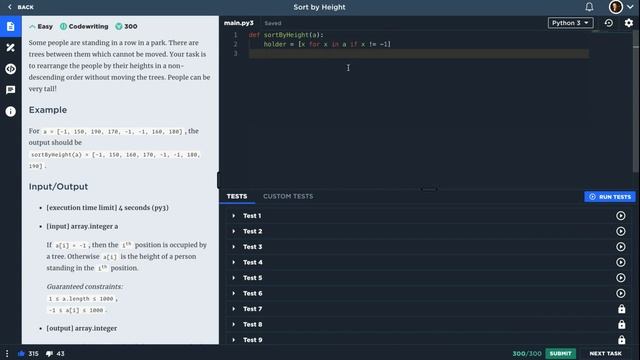Image resolution: width=640 pixels, height=360 pixels.
Task: Expand Test 5 row
Action: click(x=427, y=278)
